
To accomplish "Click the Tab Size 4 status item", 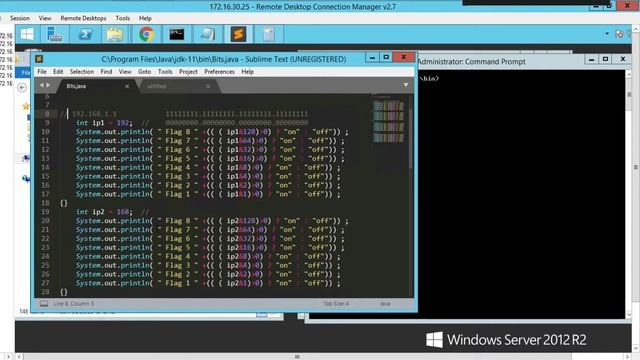I will tap(336, 304).
